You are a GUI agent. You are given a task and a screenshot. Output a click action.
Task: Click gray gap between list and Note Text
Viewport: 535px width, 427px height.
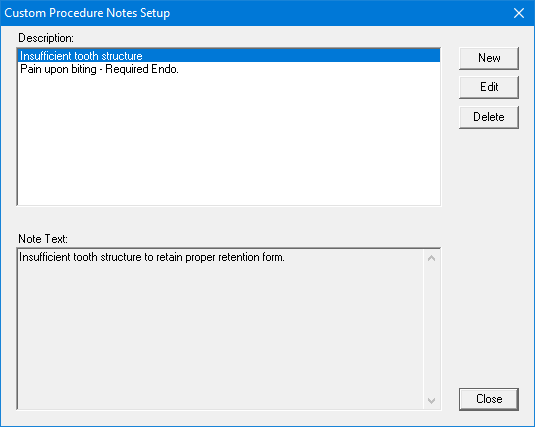pyautogui.click(x=229, y=219)
